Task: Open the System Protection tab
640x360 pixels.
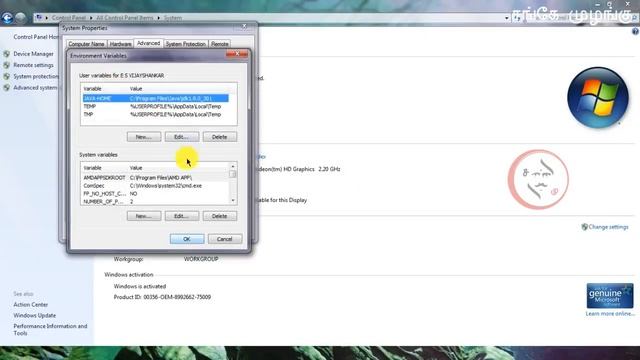Action: [x=185, y=44]
